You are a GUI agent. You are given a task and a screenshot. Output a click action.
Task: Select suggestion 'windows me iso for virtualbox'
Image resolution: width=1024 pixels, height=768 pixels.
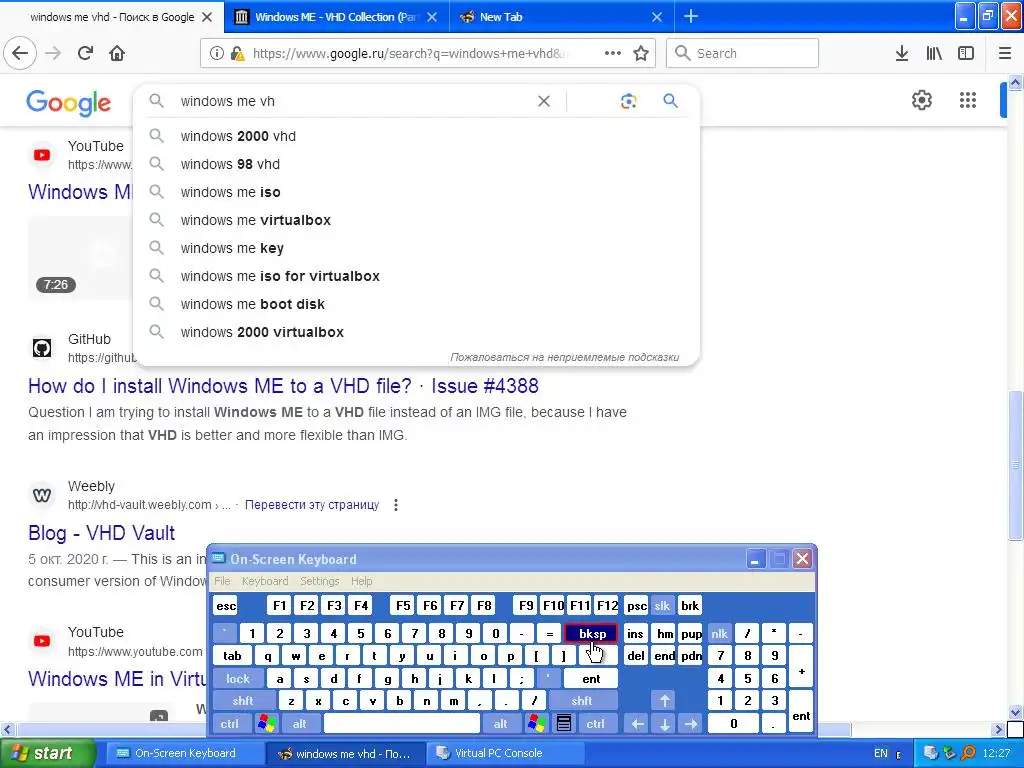416,276
